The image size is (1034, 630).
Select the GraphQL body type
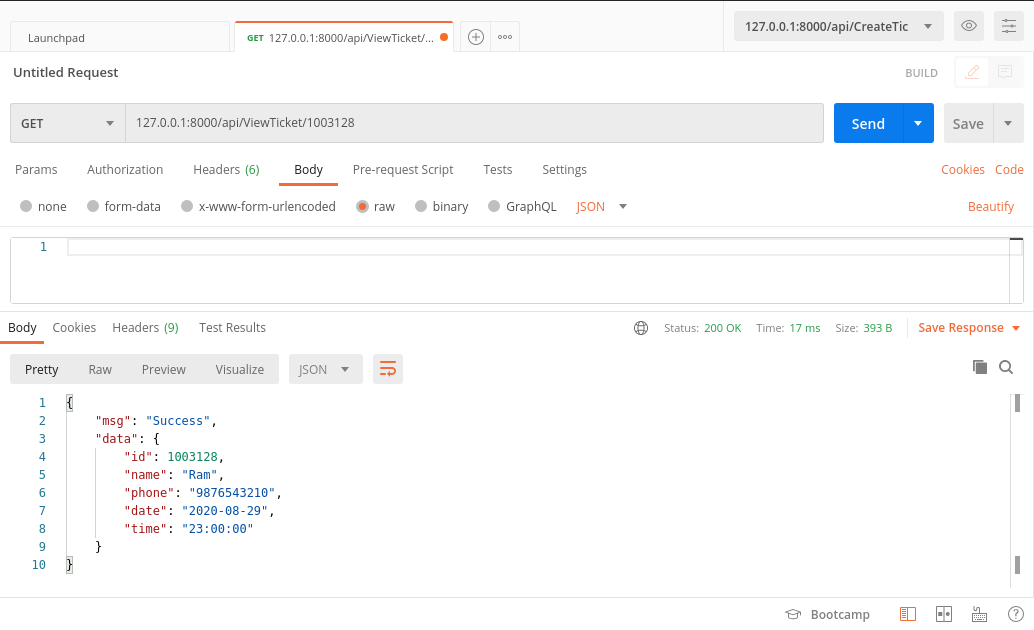tap(494, 206)
